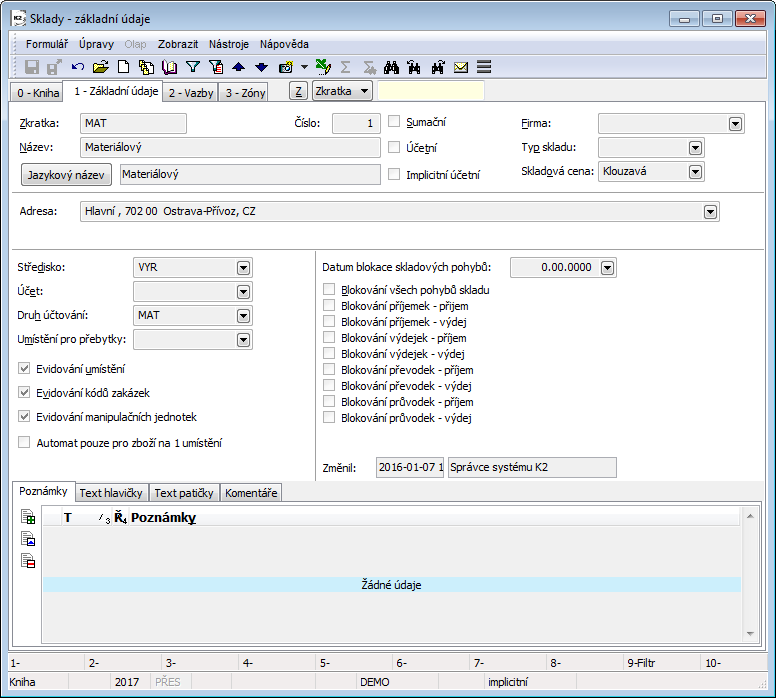Expand the Středisko dropdown list

[x=242, y=268]
